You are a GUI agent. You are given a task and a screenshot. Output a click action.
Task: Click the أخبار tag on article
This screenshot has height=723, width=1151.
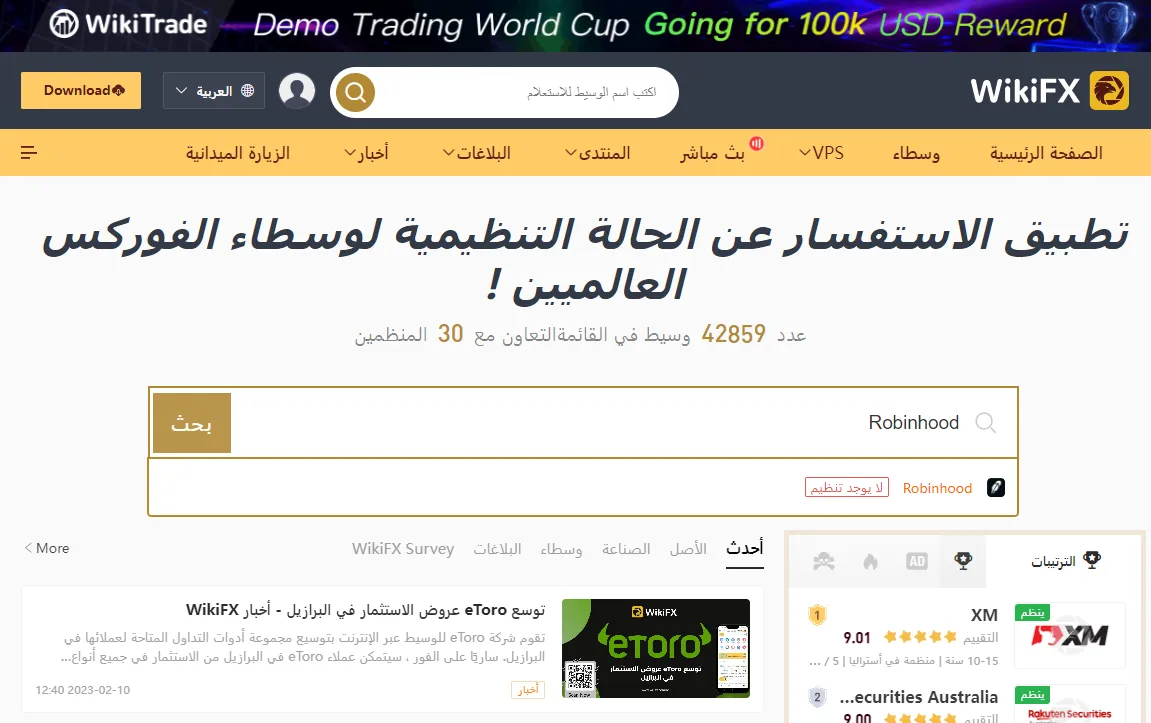click(x=528, y=690)
